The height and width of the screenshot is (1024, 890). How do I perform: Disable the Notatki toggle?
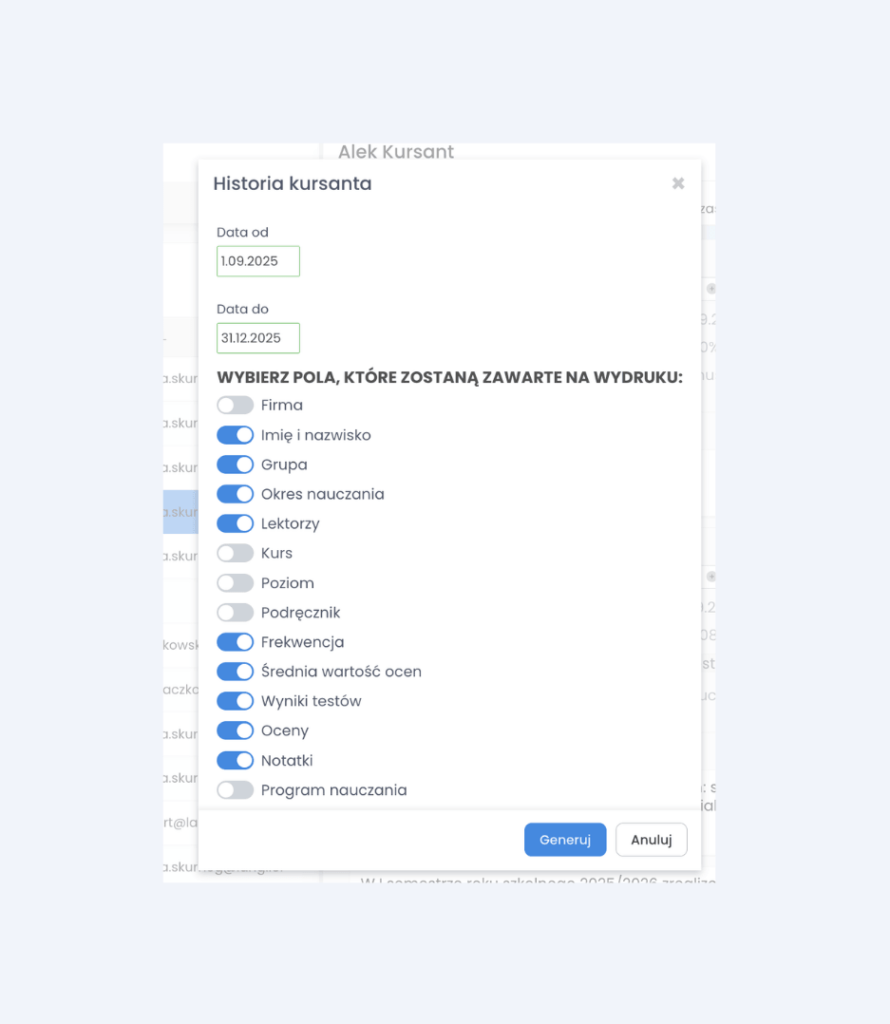coord(235,760)
